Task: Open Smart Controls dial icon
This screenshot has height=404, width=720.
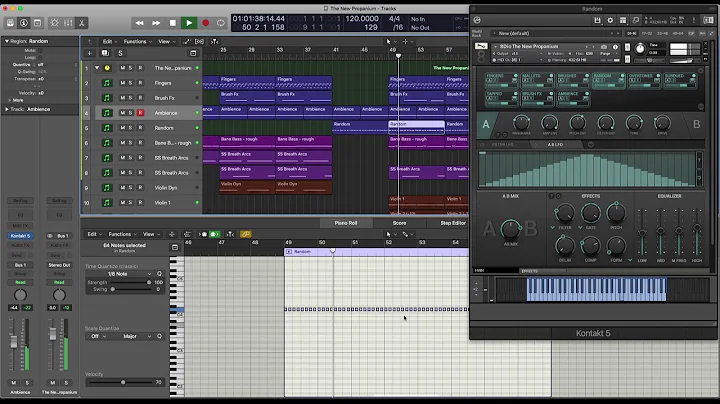Action: [x=54, y=22]
